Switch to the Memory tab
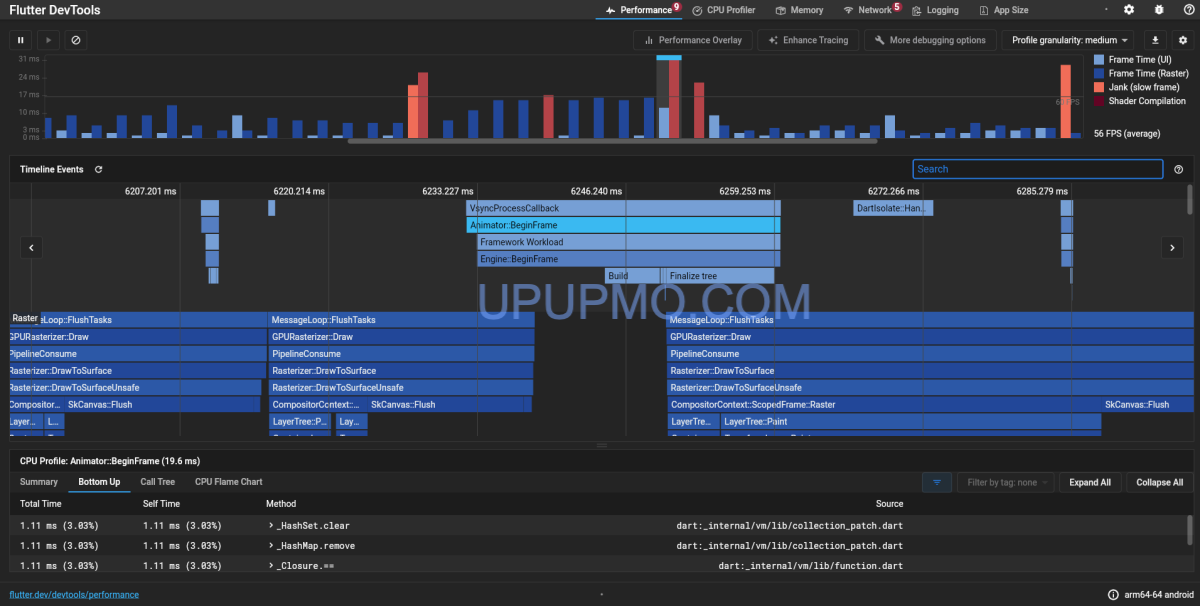This screenshot has height=606, width=1200. (799, 10)
